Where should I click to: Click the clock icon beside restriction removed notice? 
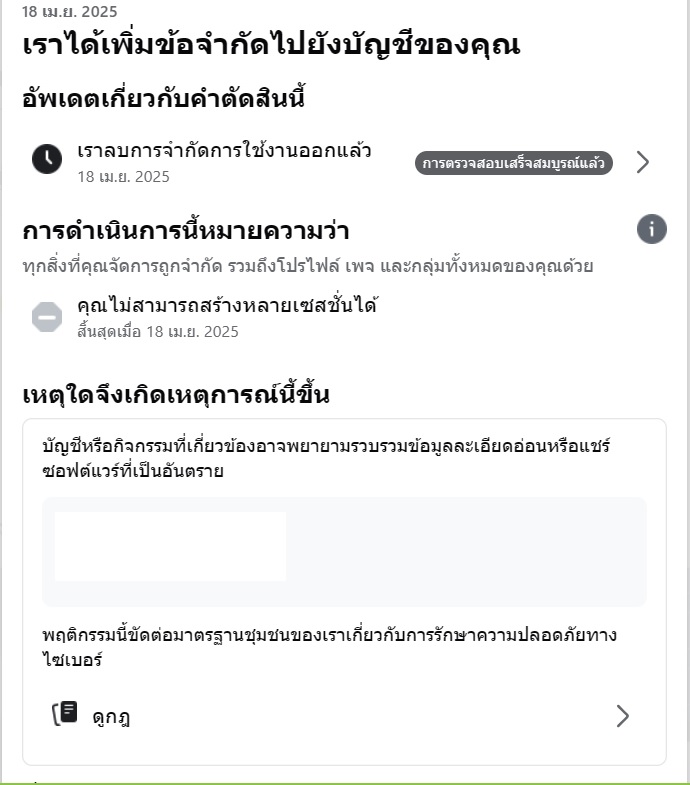point(47,159)
